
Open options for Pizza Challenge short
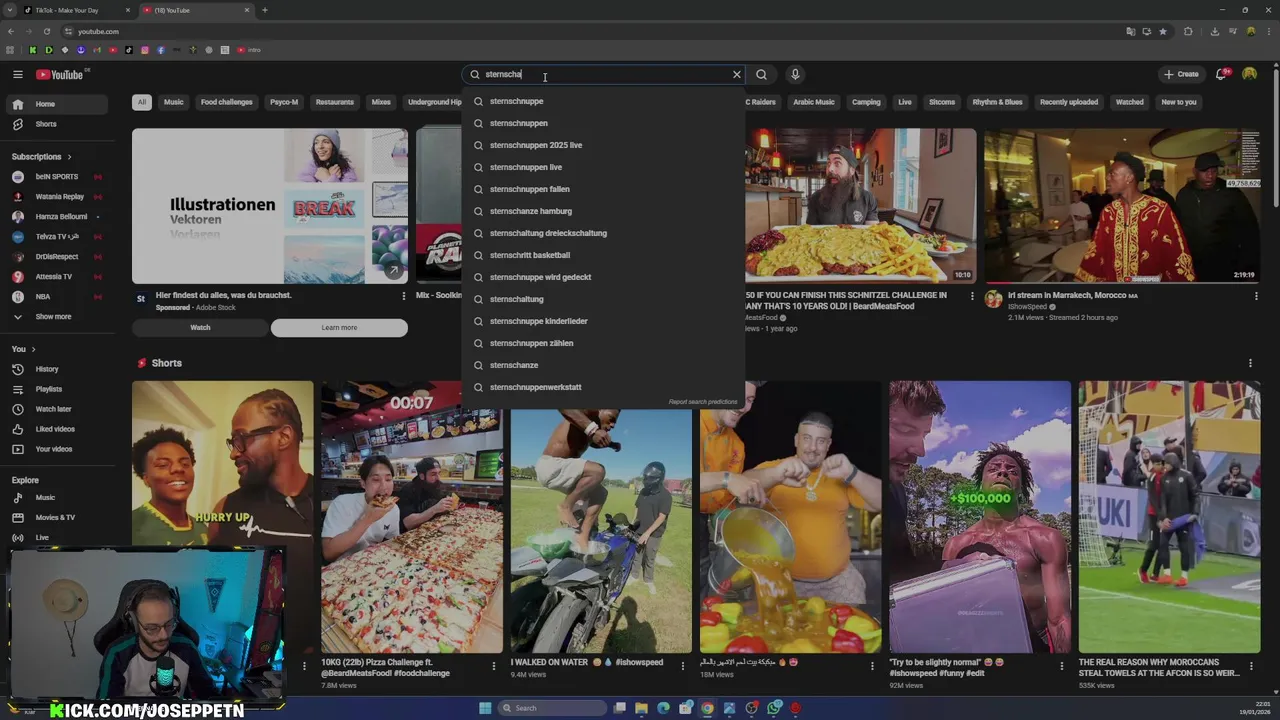493,665
